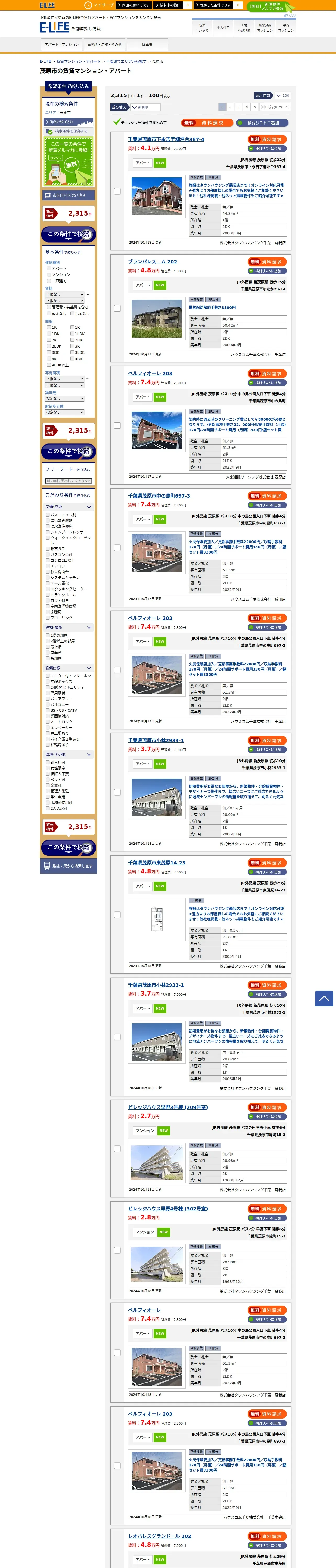Collapse 設備仕様 section
Screen dimensions: 336x1568
coord(68,668)
